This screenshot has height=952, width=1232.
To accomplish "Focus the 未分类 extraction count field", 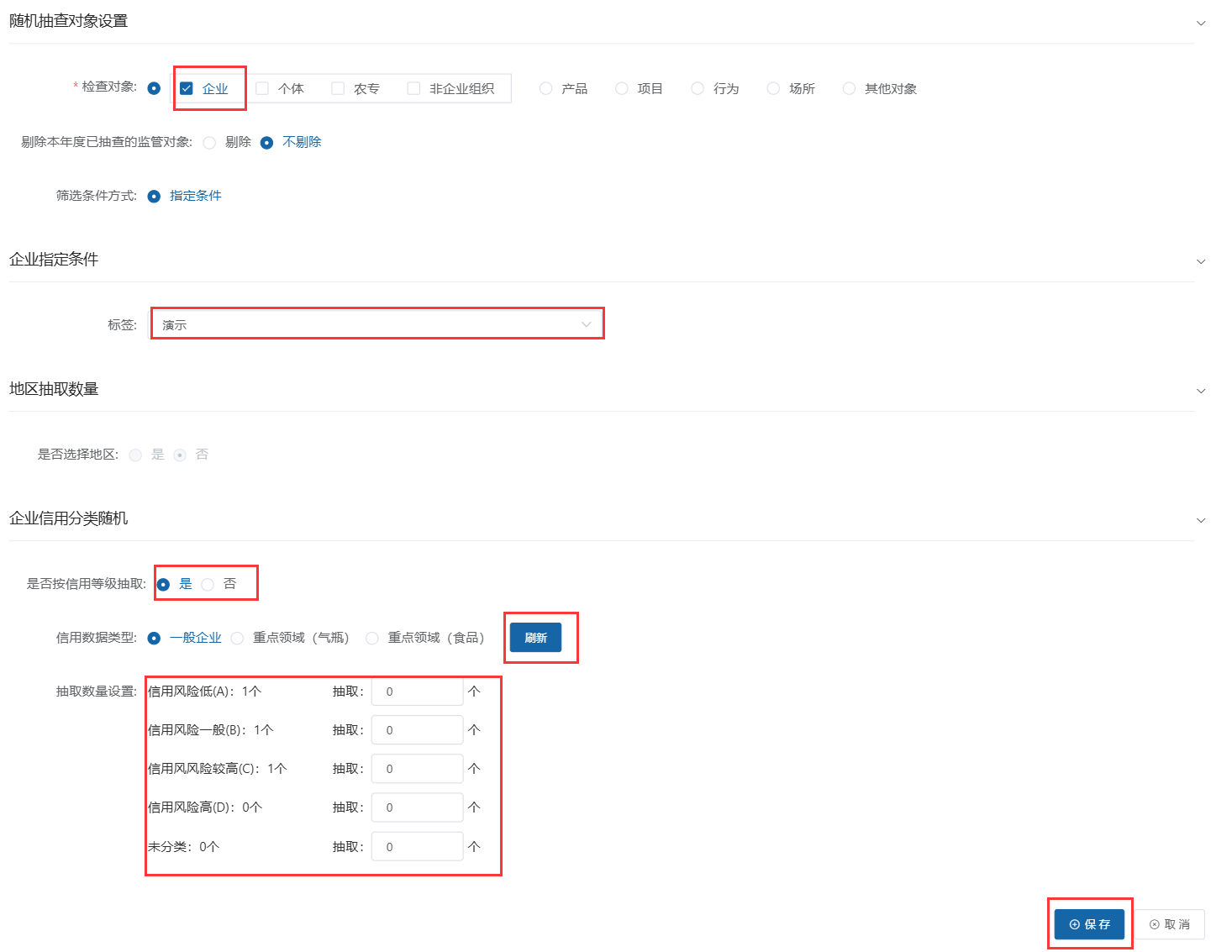I will 417,847.
